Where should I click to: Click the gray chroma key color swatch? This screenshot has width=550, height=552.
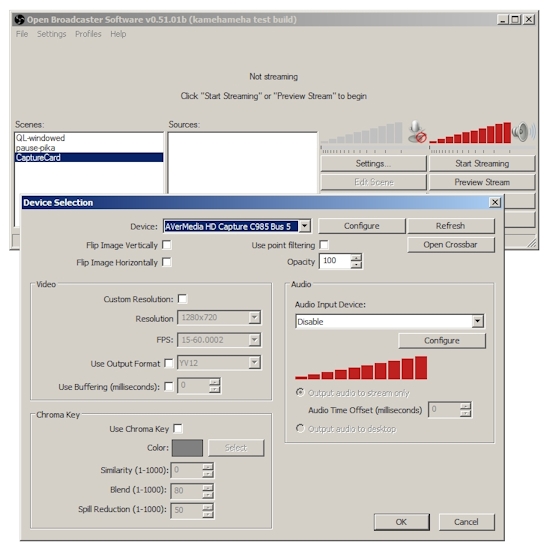point(187,448)
